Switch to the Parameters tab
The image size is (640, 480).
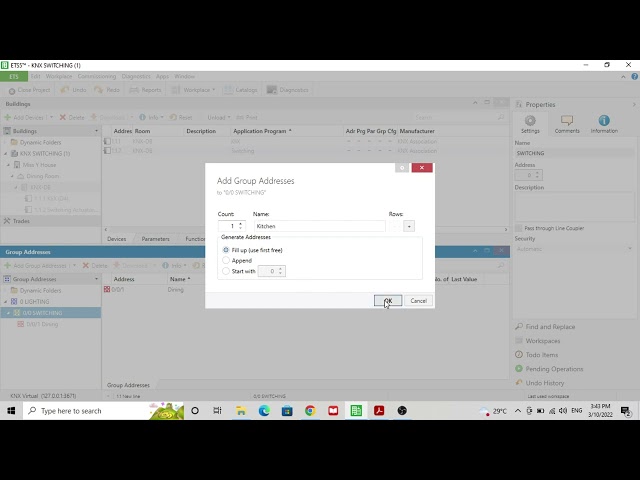pos(156,239)
